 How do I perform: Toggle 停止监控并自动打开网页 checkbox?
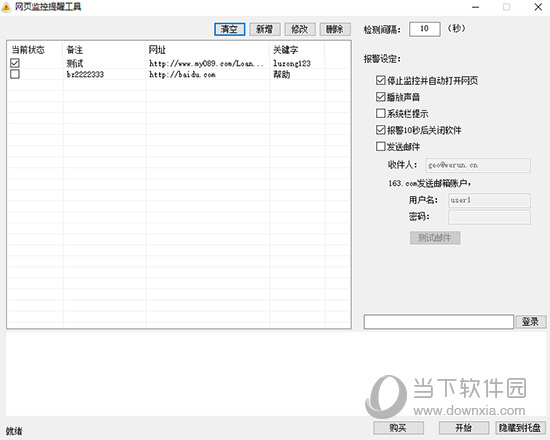(381, 80)
